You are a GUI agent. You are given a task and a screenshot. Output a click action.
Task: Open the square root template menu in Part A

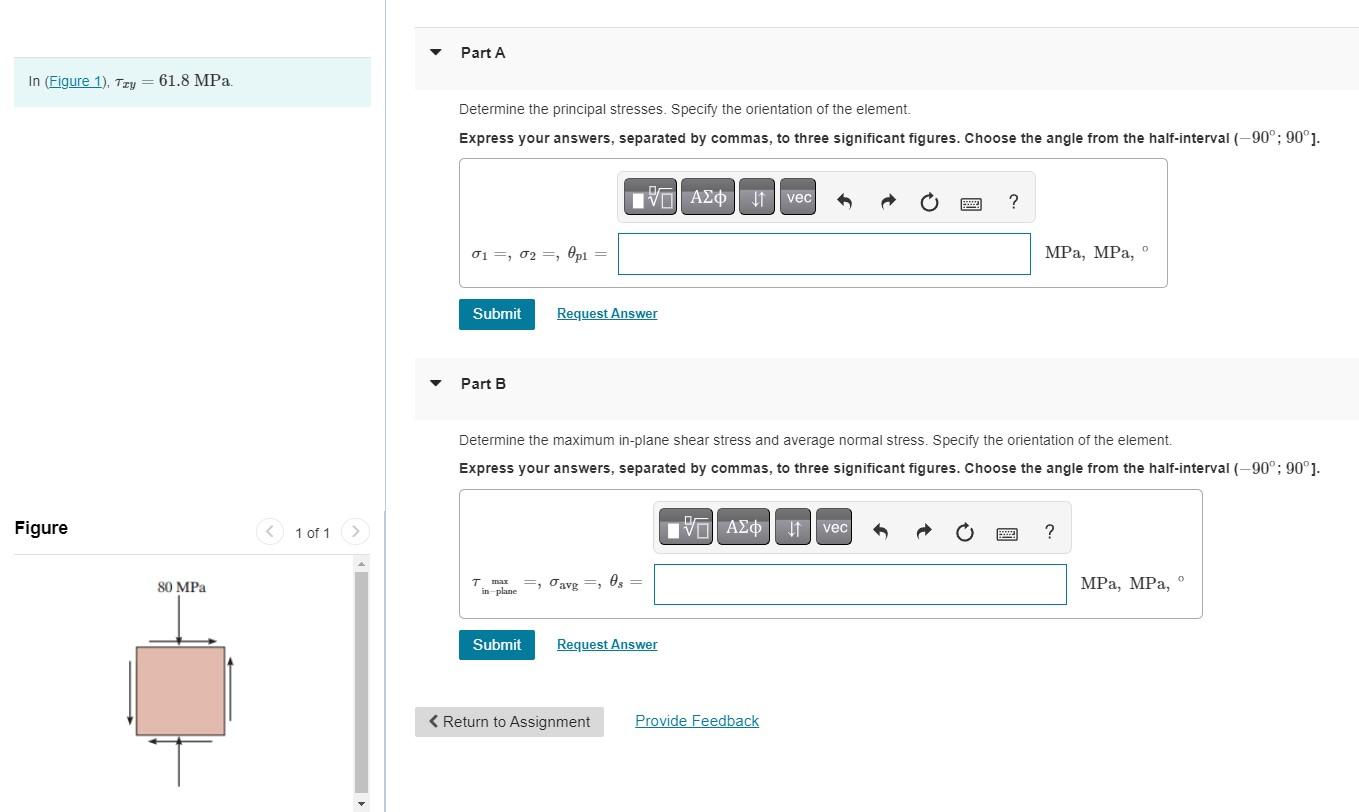point(649,196)
